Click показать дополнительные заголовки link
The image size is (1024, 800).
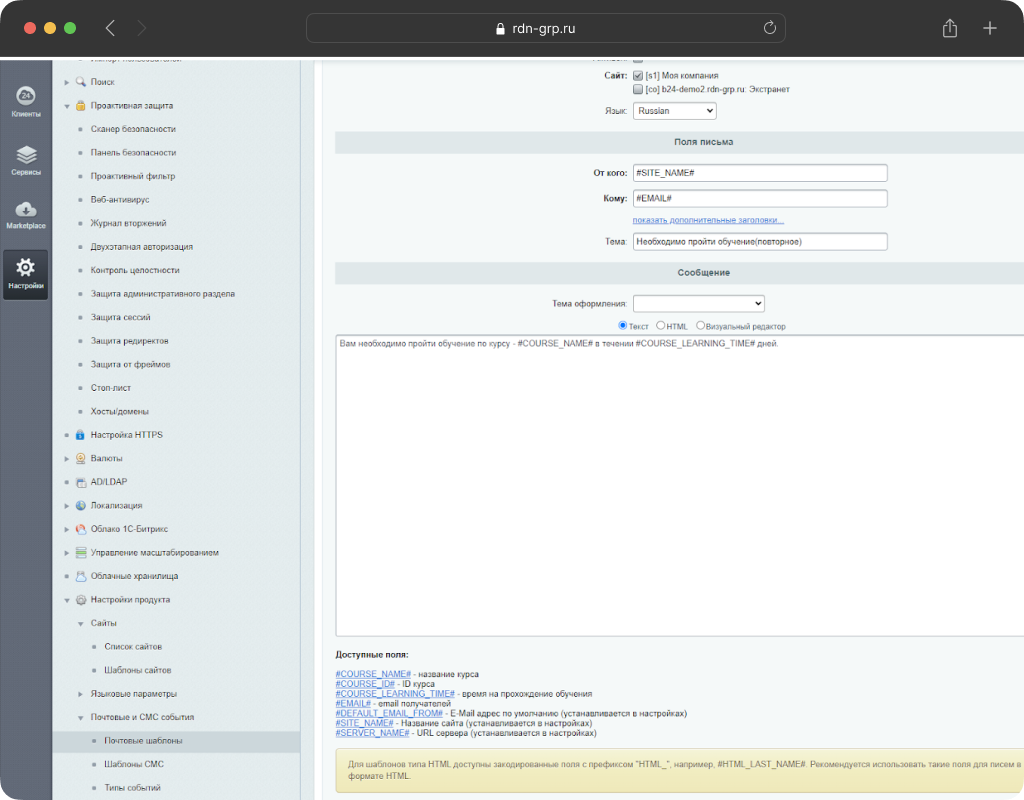click(x=708, y=220)
